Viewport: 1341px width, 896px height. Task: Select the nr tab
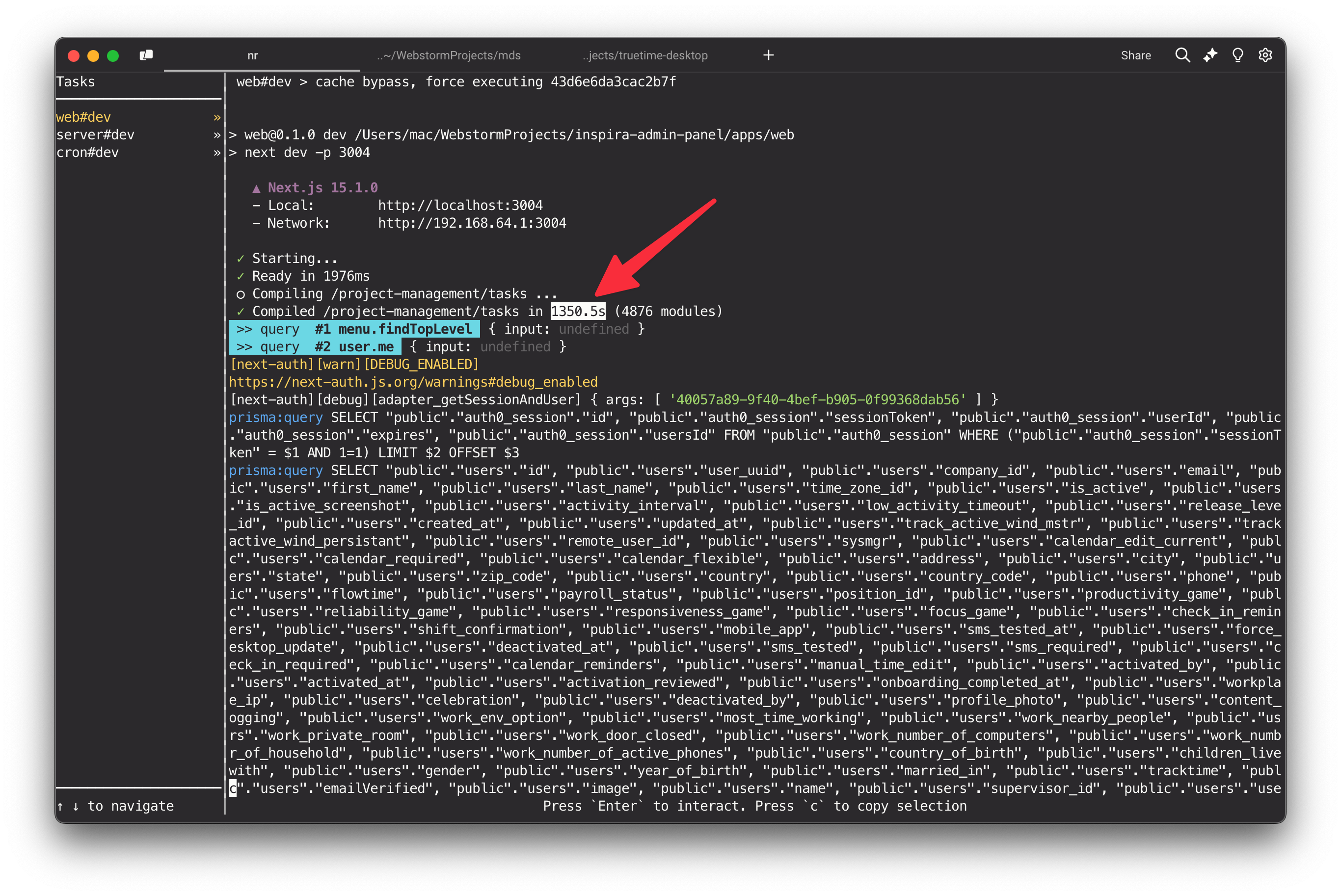[253, 55]
